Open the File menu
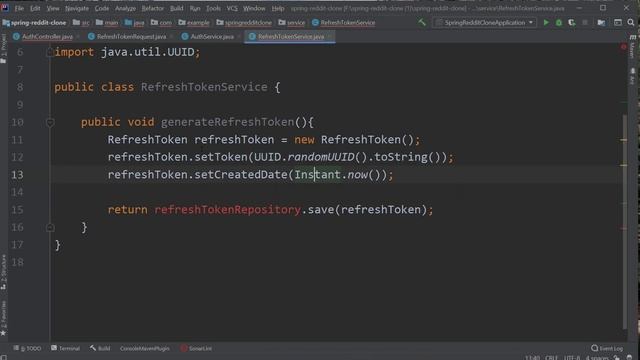The height and width of the screenshot is (360, 640). 19,8
